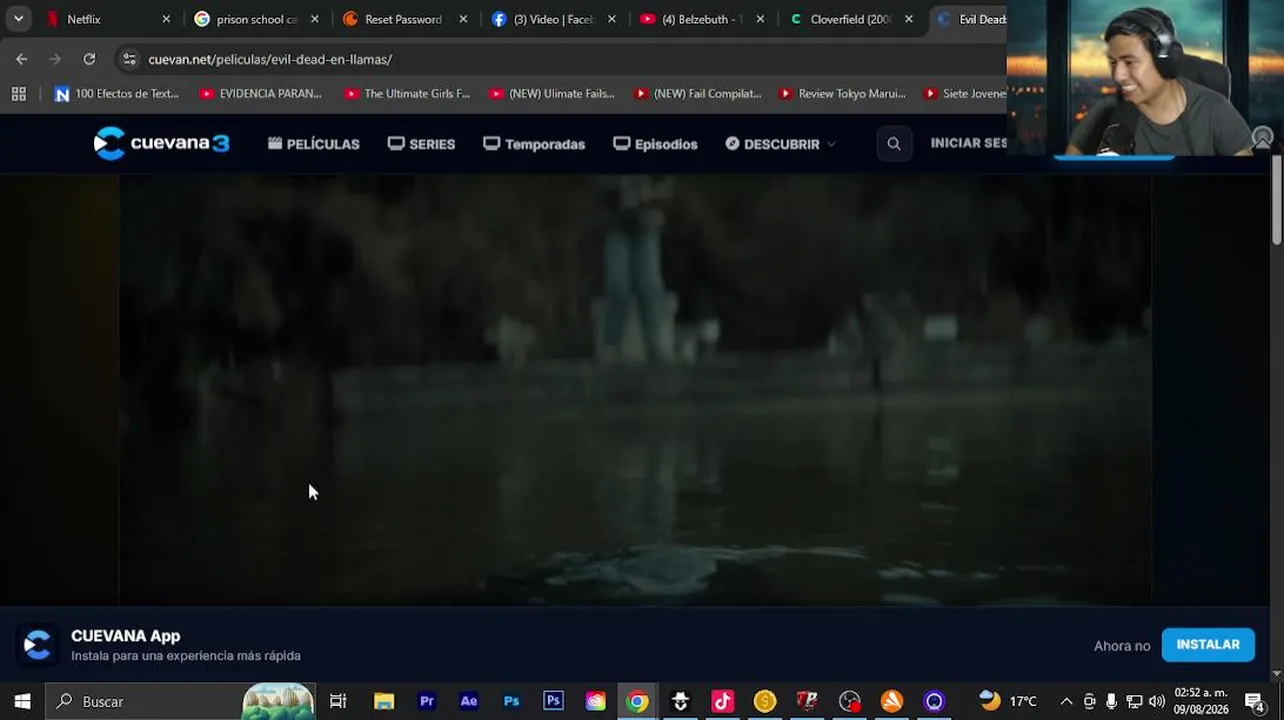Viewport: 1284px width, 720px height.
Task: Switch to the Belzebuth YouTube tab
Action: [702, 19]
